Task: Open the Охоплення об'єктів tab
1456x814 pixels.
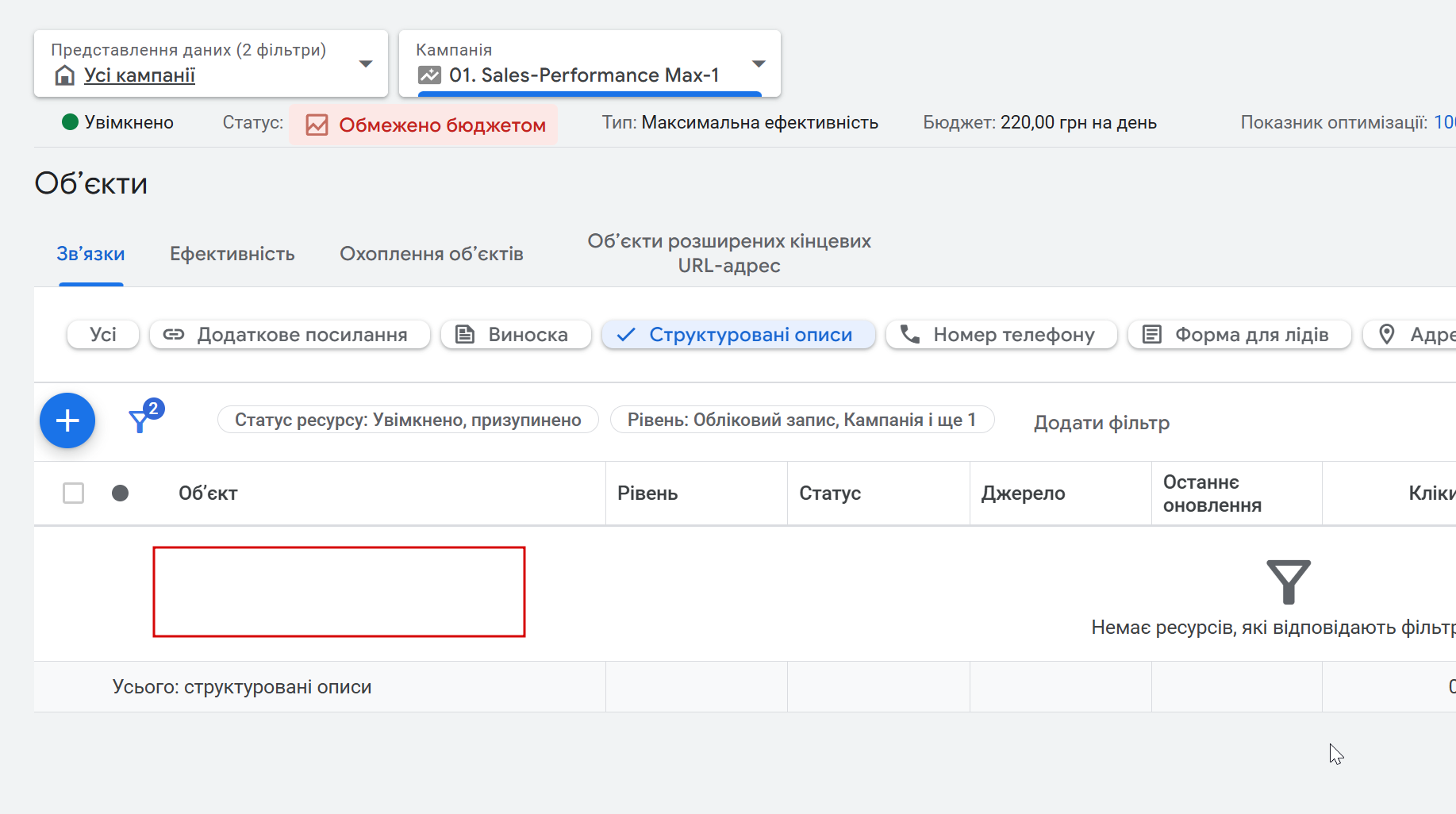Action: [432, 254]
